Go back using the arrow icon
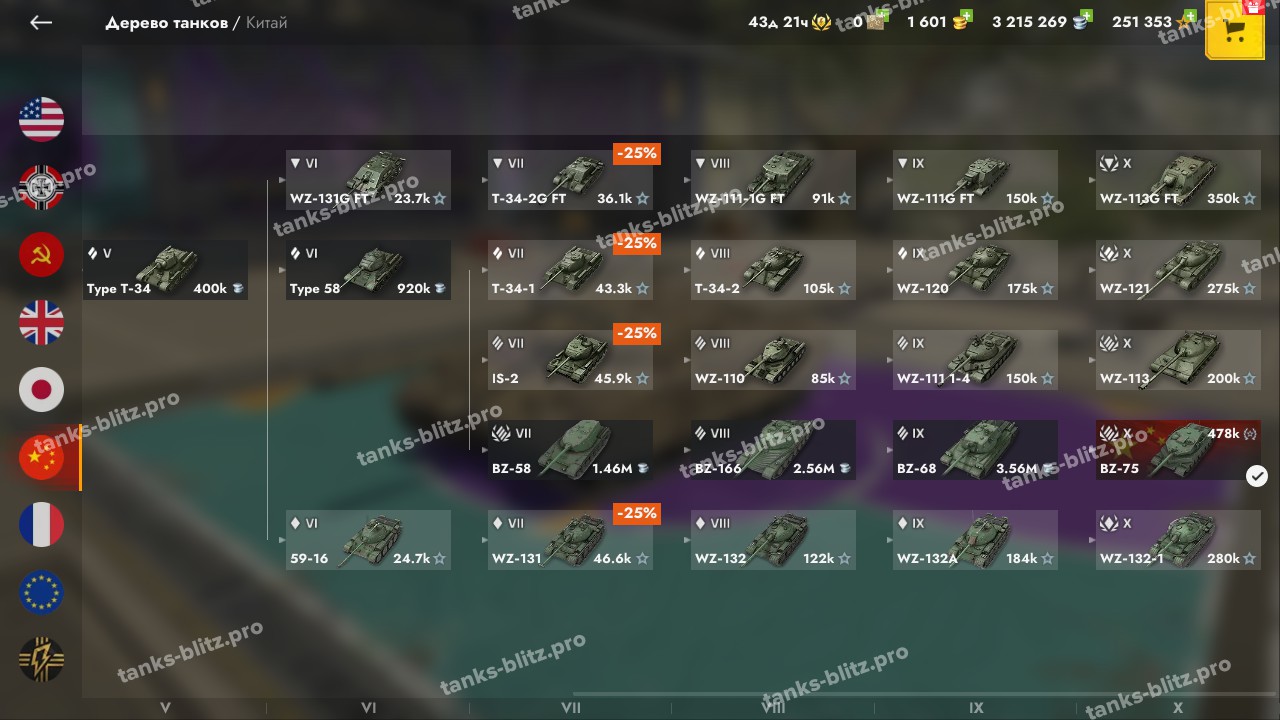1280x720 pixels. pyautogui.click(x=41, y=22)
